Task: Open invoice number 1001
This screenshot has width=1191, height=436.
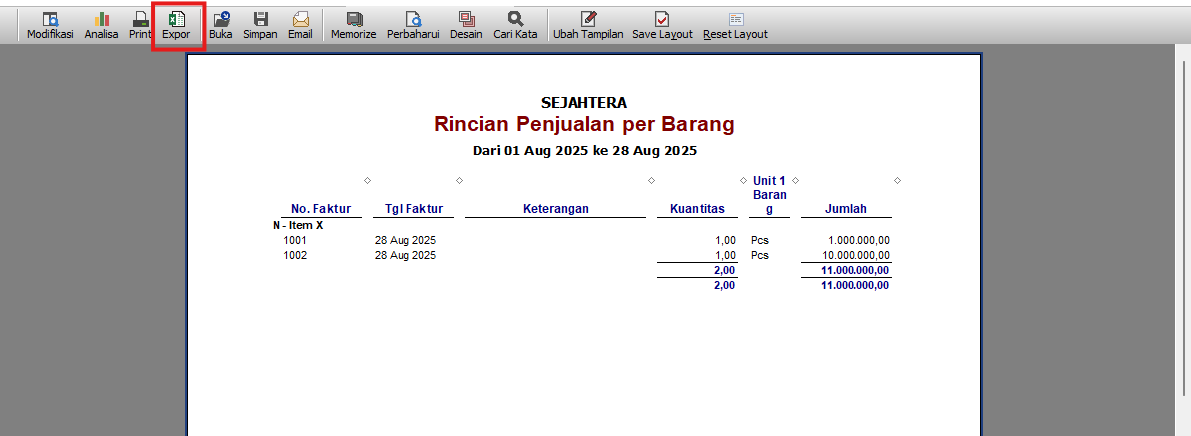Action: point(295,241)
